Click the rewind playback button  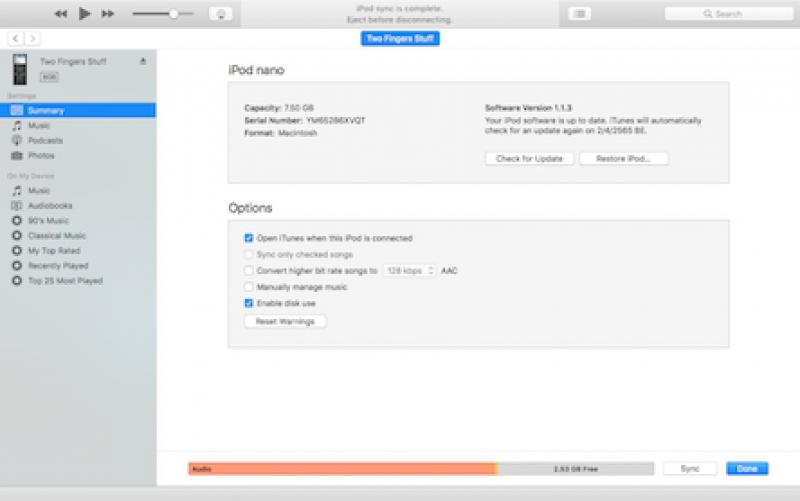point(61,14)
